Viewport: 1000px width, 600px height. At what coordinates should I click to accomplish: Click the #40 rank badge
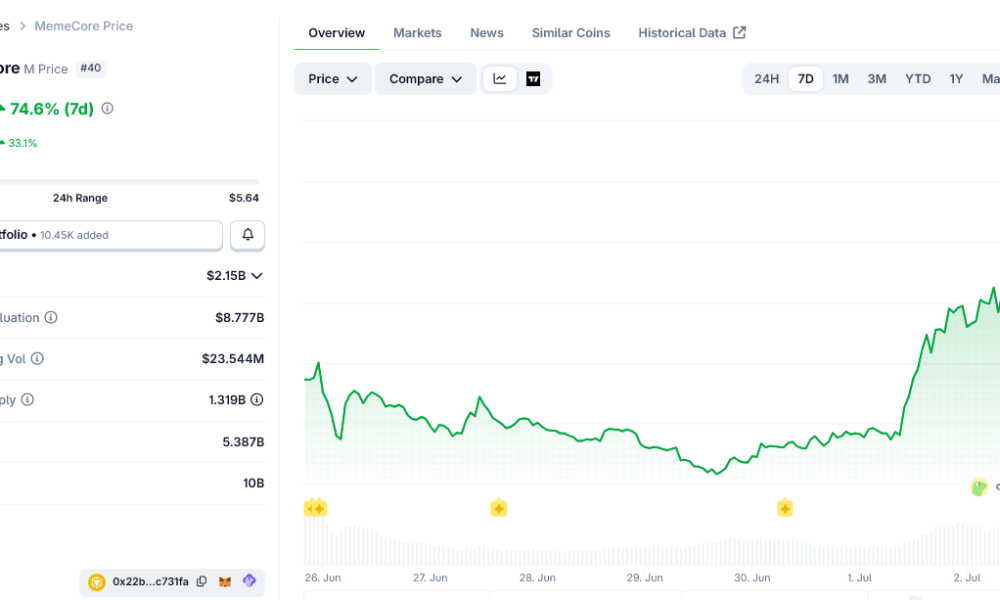pos(91,68)
